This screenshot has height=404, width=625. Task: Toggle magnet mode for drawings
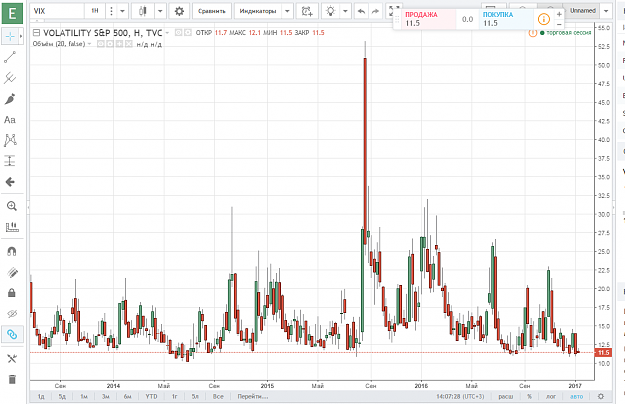(x=12, y=251)
